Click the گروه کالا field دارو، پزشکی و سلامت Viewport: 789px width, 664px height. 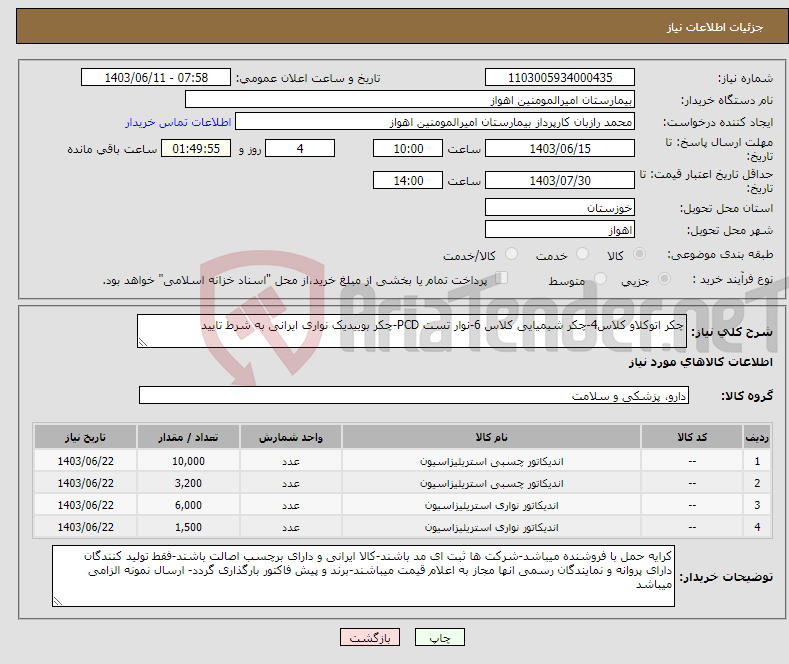(414, 395)
